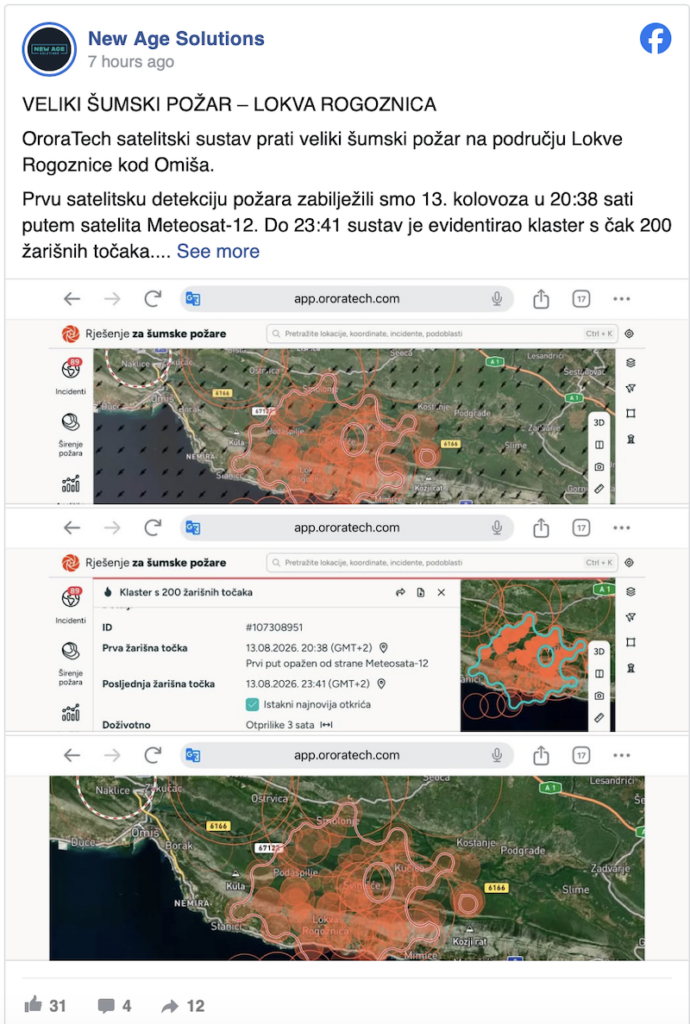Open map layers icon in second screenshot
The width and height of the screenshot is (690, 1024).
point(631,592)
